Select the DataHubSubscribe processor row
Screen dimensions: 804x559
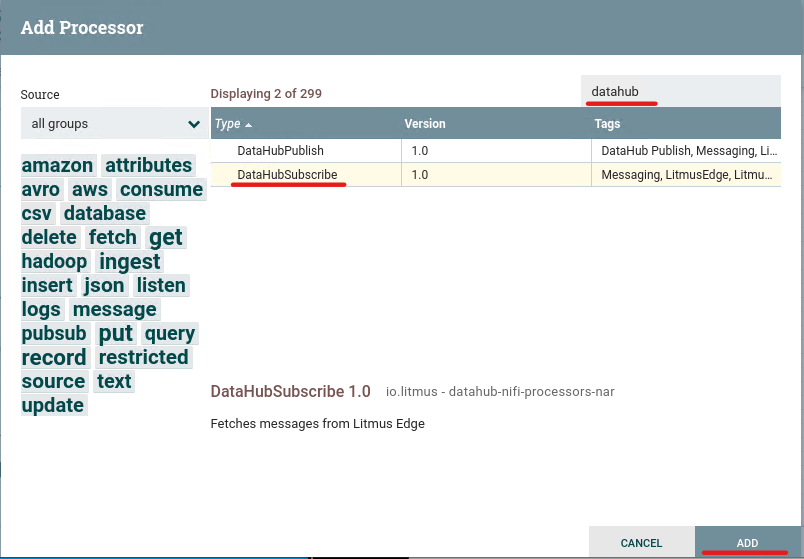(496, 175)
